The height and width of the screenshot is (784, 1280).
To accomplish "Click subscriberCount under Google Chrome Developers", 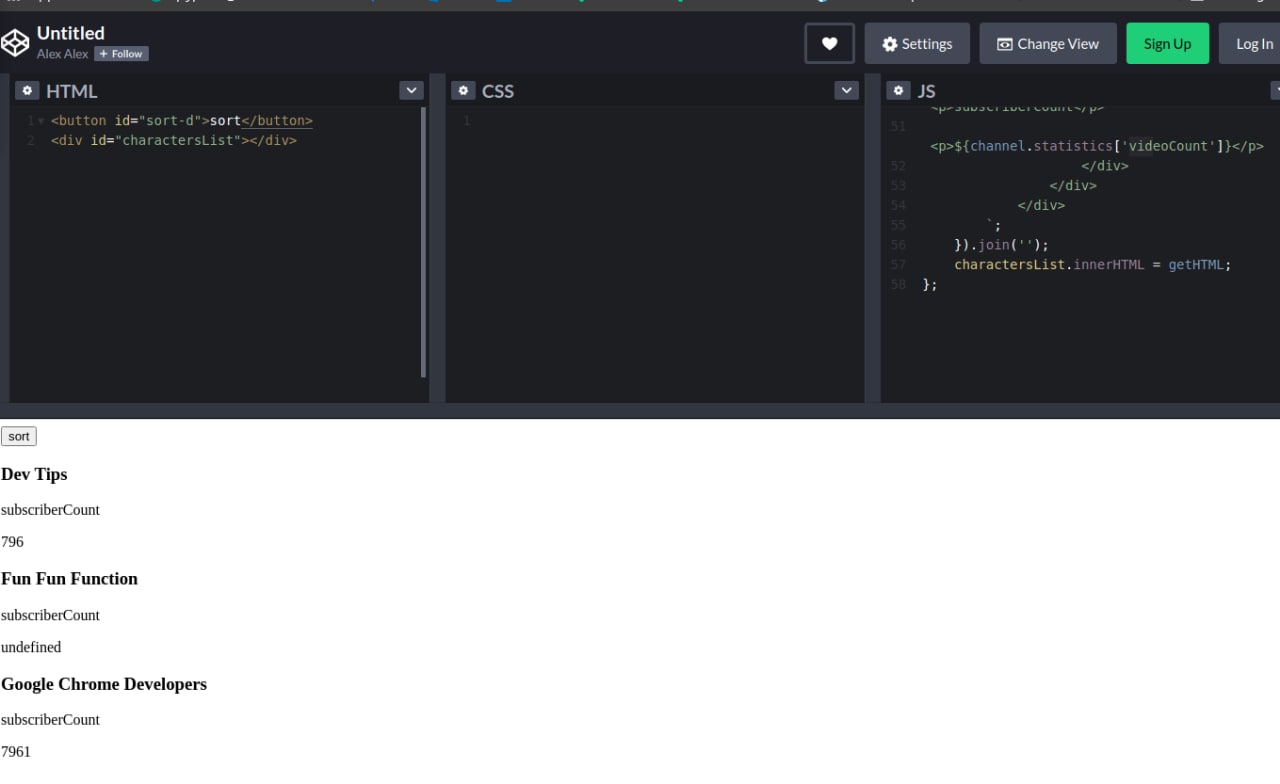I will [50, 720].
